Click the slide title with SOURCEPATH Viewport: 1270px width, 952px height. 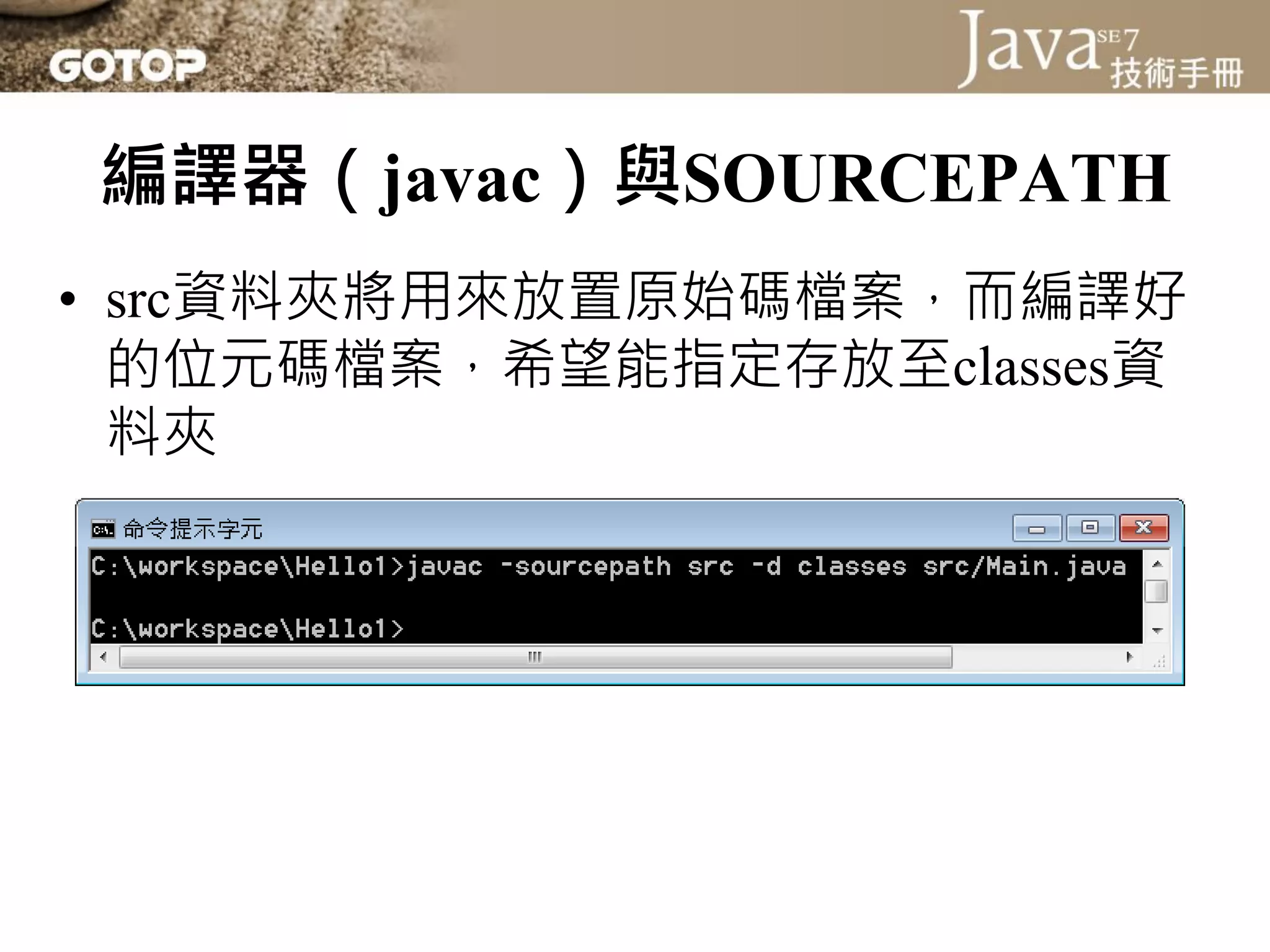pyautogui.click(x=636, y=178)
